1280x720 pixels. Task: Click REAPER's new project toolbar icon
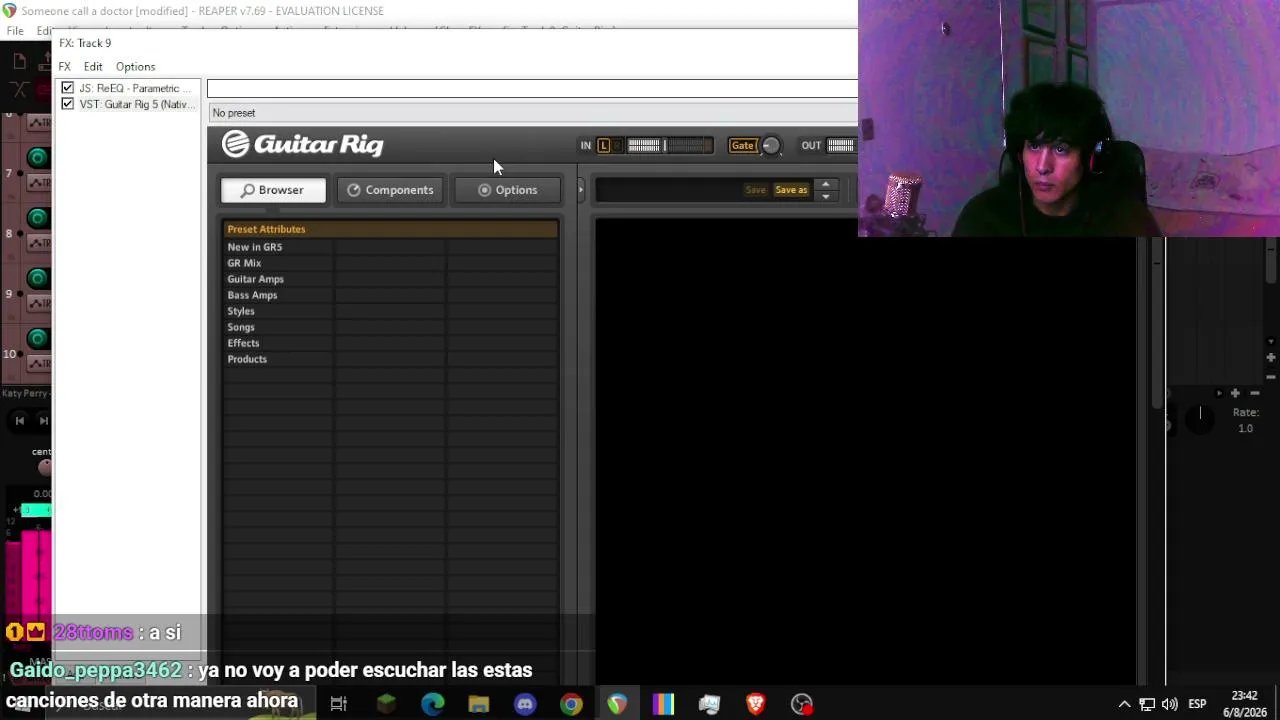point(20,62)
